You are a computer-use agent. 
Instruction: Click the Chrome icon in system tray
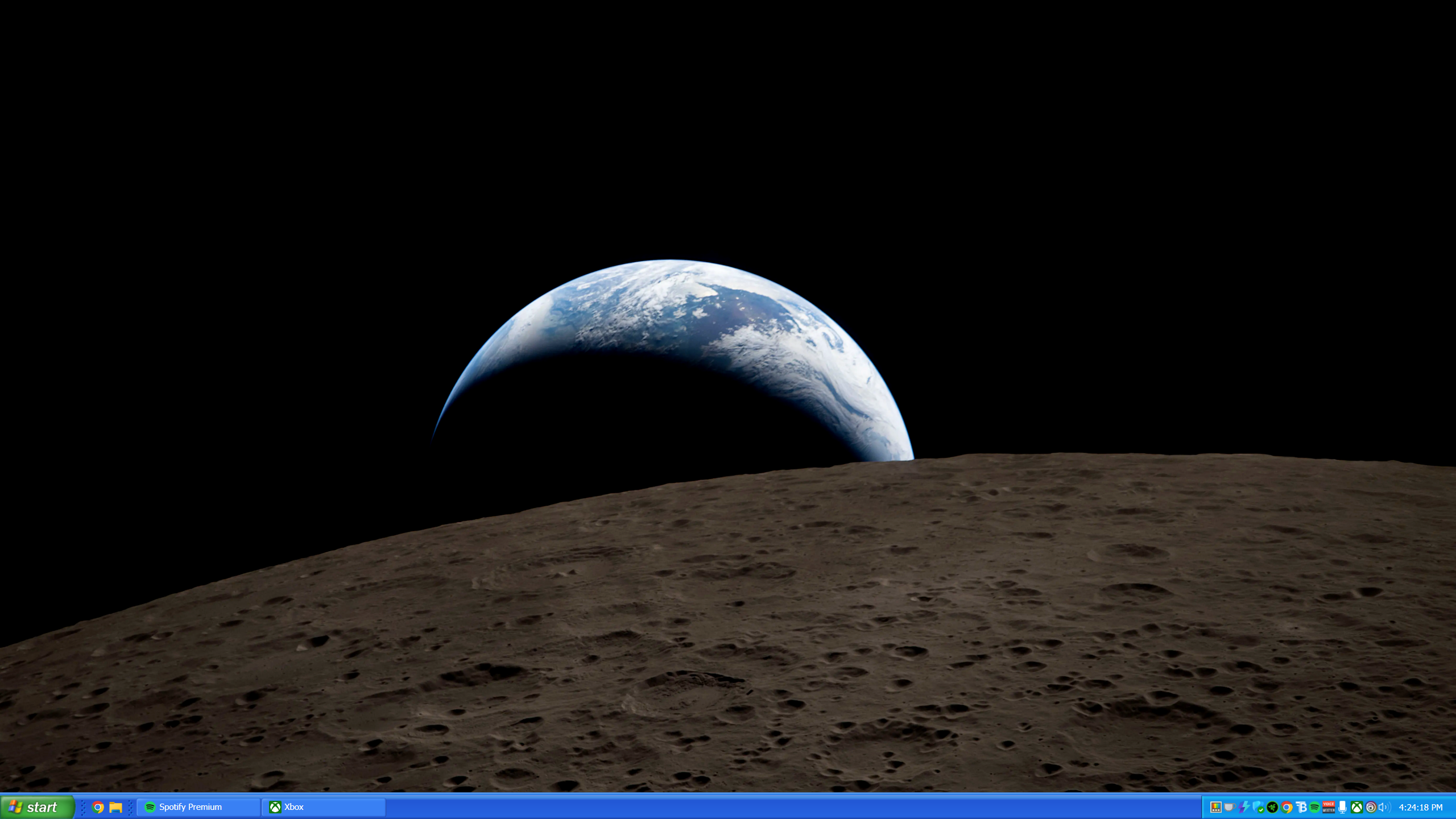point(1287,807)
